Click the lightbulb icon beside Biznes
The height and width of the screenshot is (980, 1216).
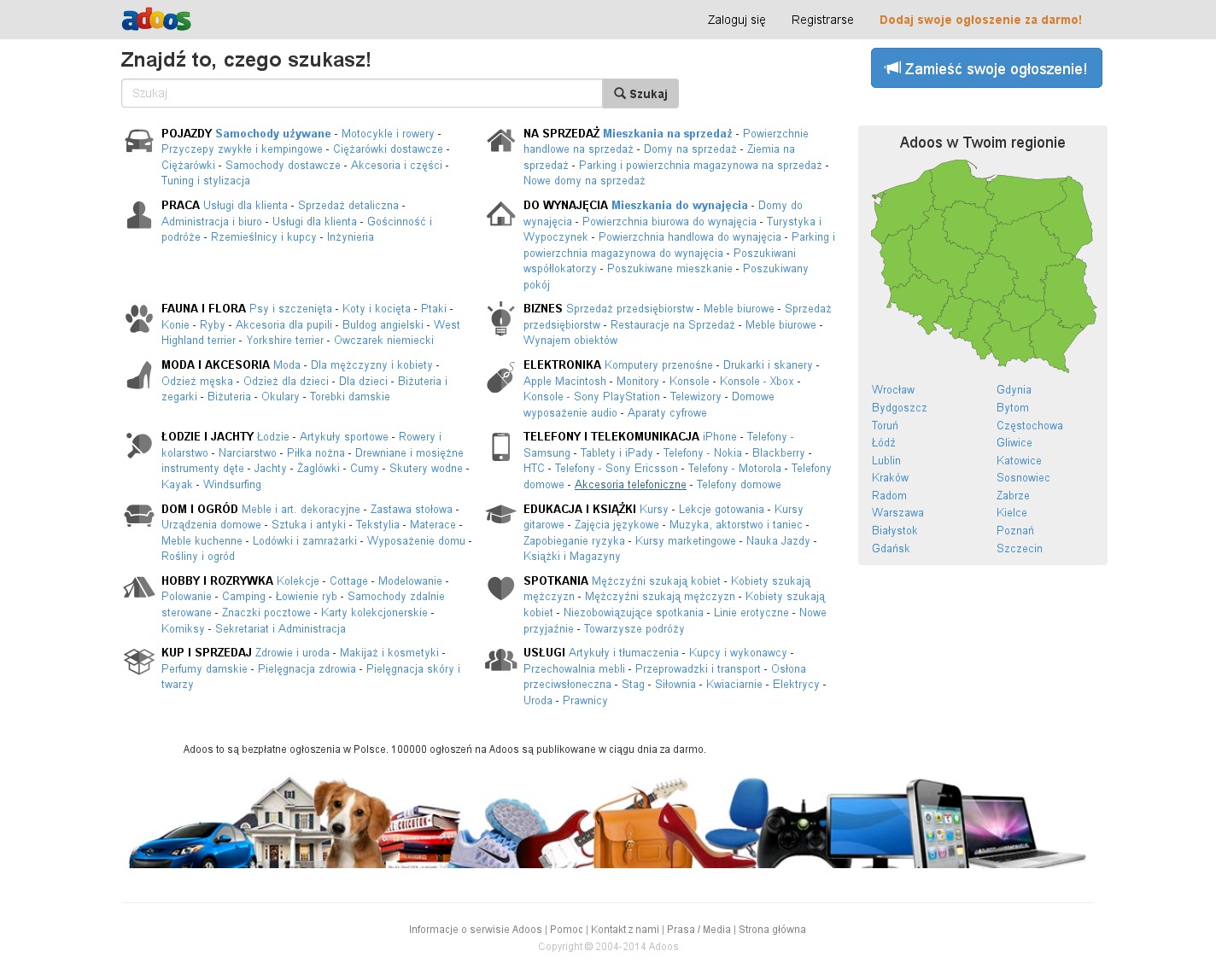(x=500, y=318)
